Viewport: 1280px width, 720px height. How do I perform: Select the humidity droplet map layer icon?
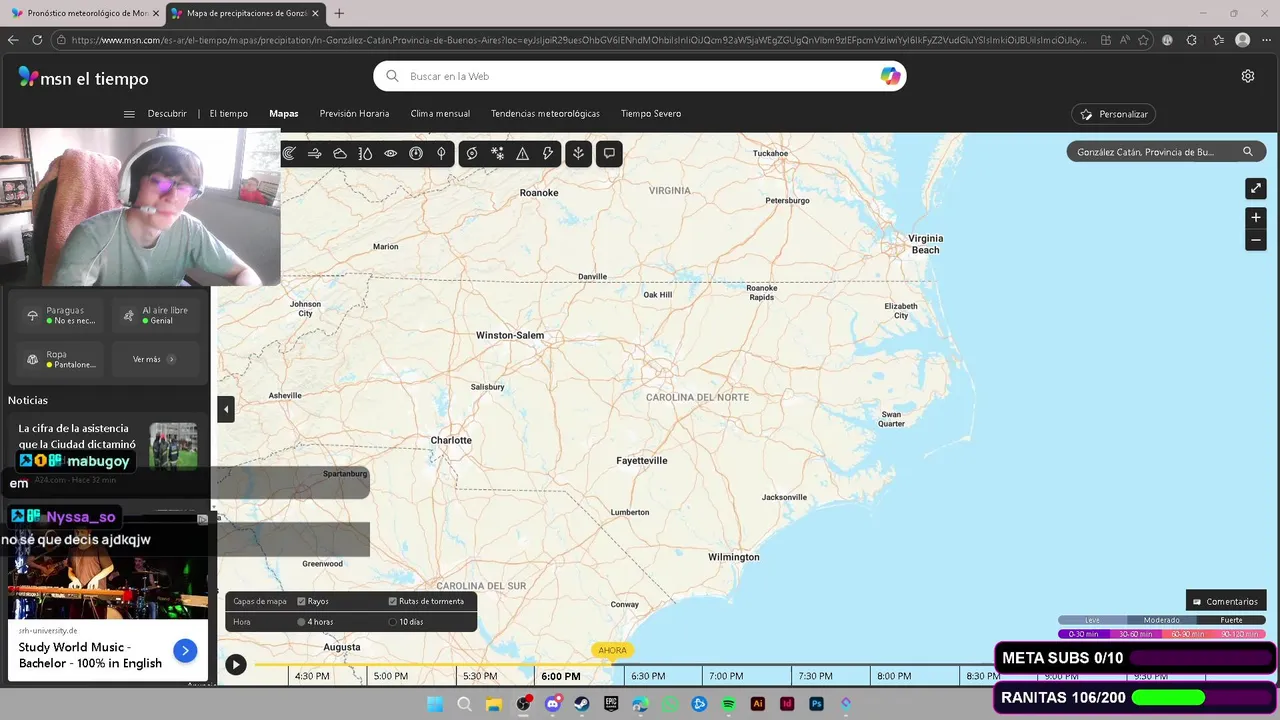click(365, 153)
